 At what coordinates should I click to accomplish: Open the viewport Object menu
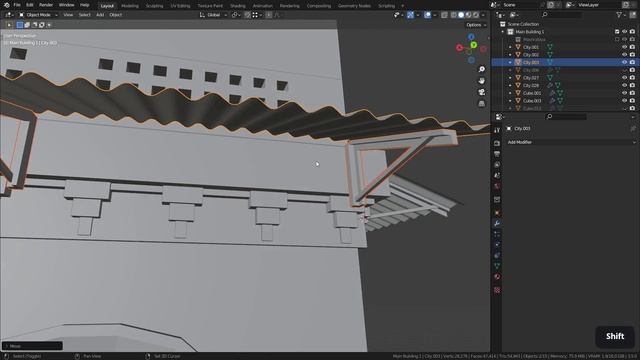(x=116, y=15)
